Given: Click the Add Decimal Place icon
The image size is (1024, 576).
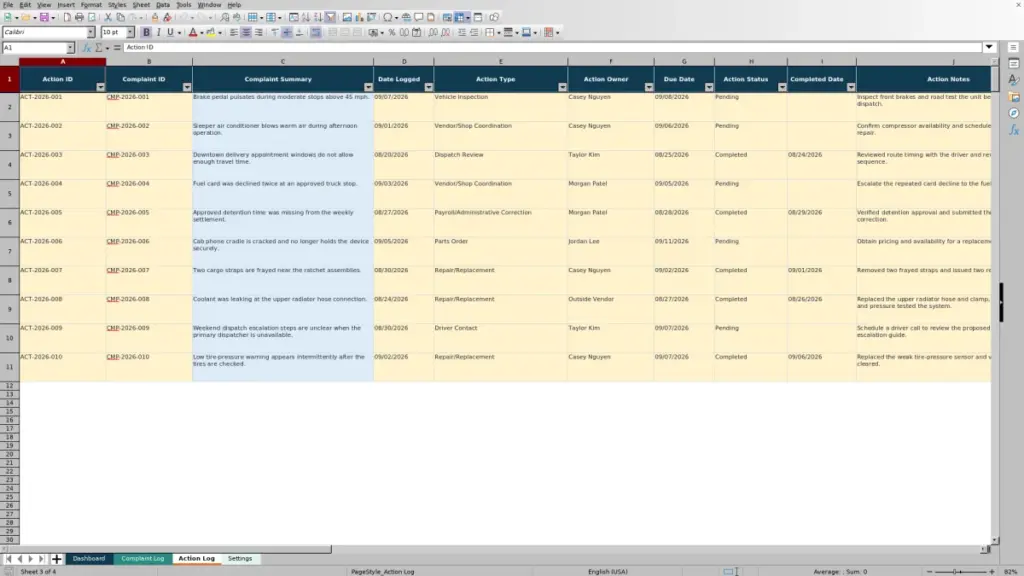Looking at the screenshot, I should click(x=432, y=32).
